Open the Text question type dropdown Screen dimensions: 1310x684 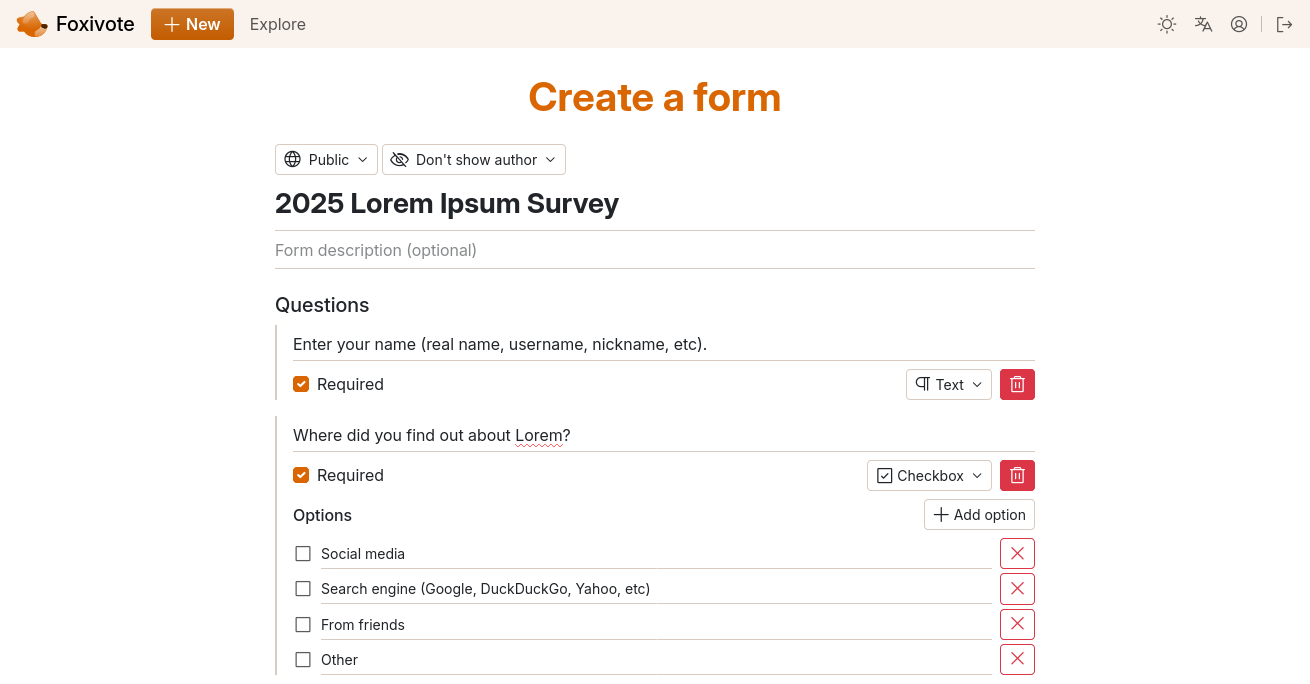click(x=949, y=384)
